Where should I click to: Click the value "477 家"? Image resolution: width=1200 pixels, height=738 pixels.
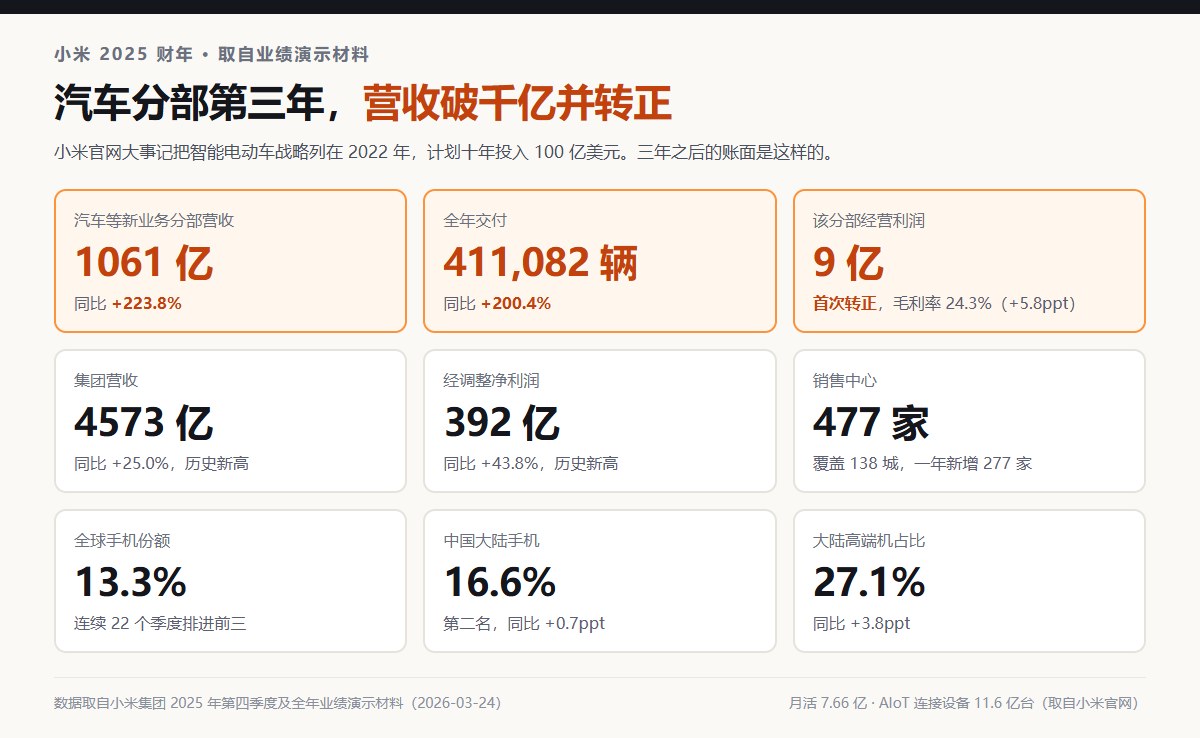pos(871,422)
